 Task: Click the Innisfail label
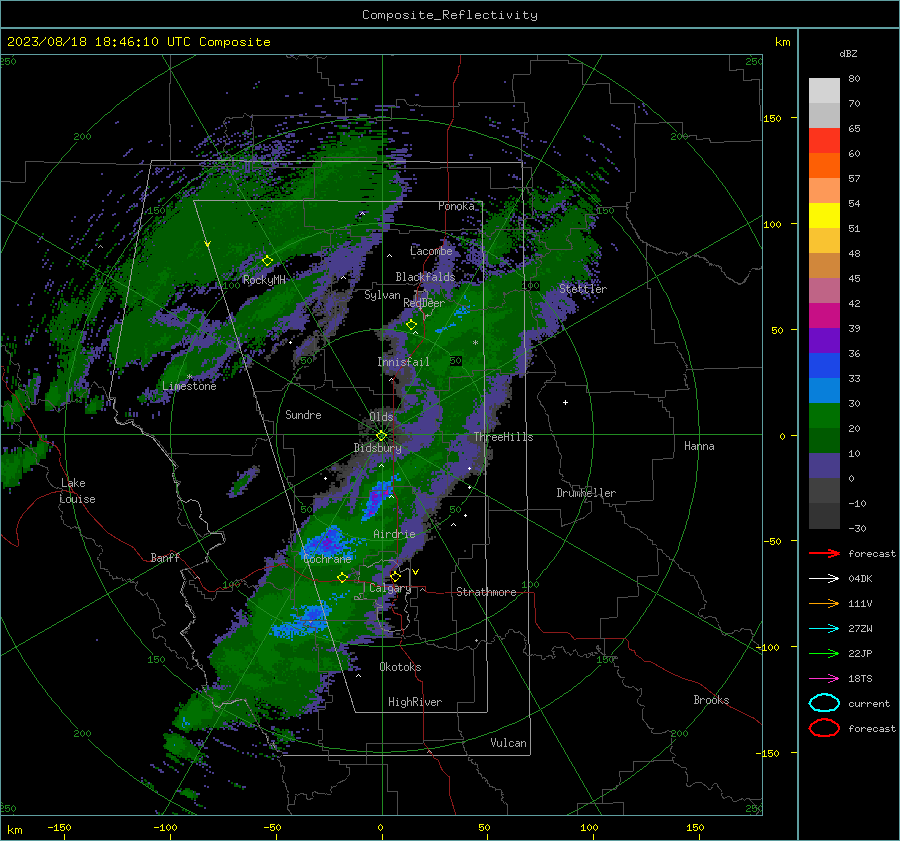[x=403, y=362]
